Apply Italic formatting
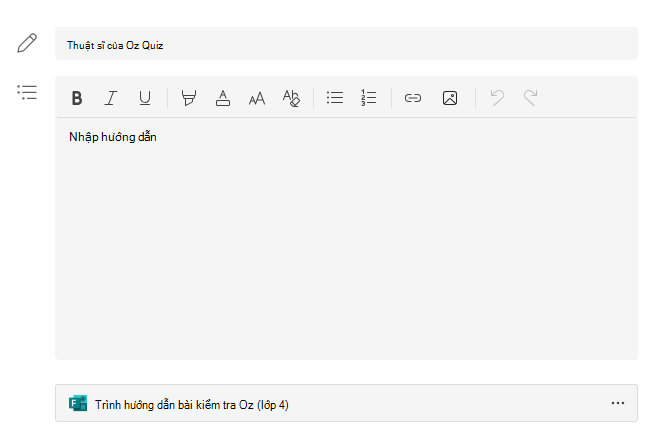 pyautogui.click(x=111, y=98)
